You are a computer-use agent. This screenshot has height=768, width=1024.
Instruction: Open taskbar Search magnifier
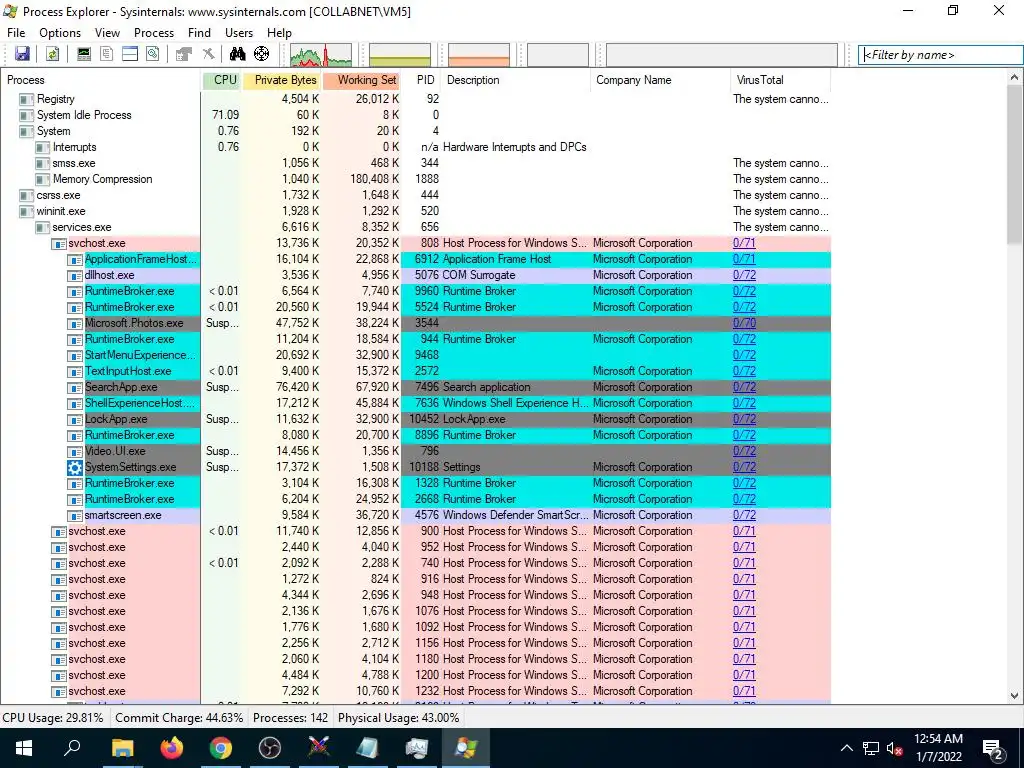pos(72,748)
